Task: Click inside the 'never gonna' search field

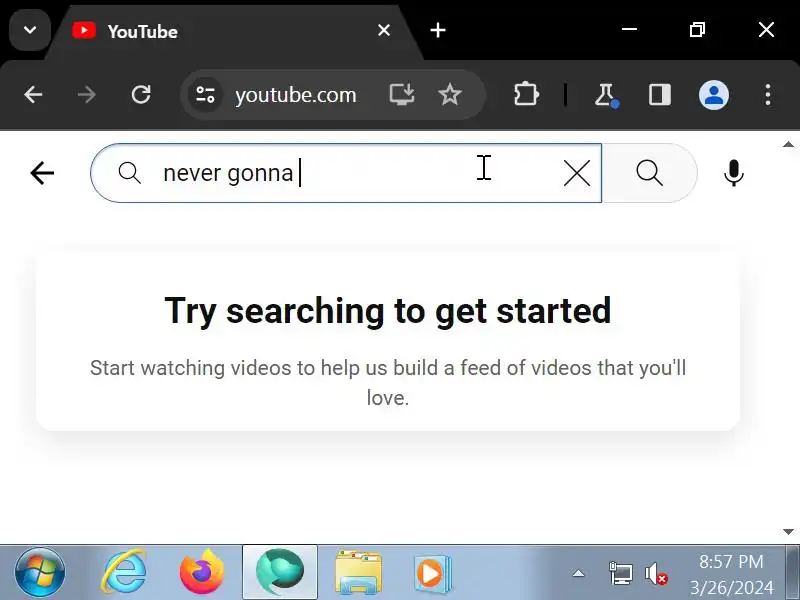Action: pyautogui.click(x=346, y=173)
